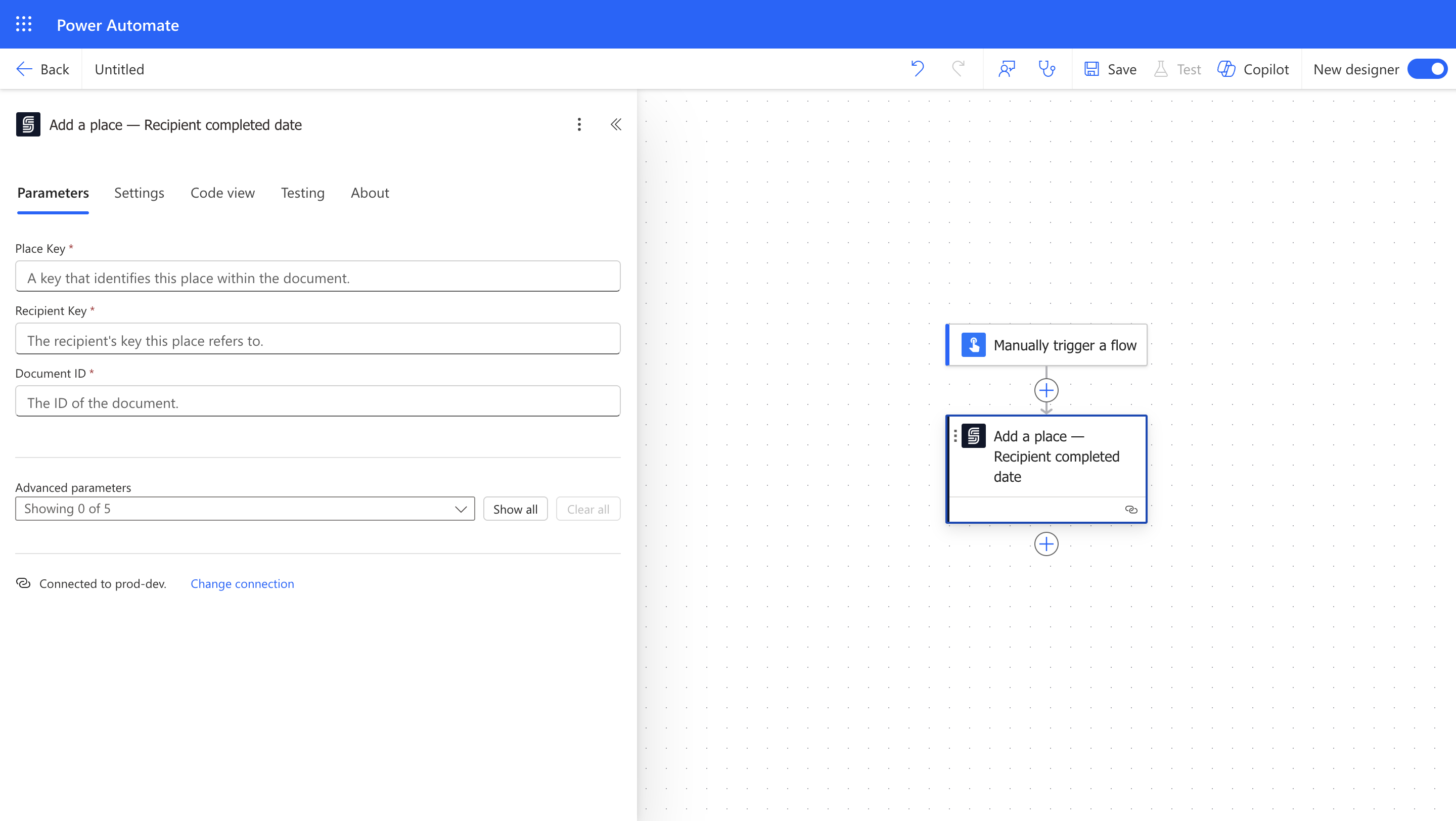Click the Change connection link
Screen dimensions: 1456x821
pyautogui.click(x=242, y=584)
